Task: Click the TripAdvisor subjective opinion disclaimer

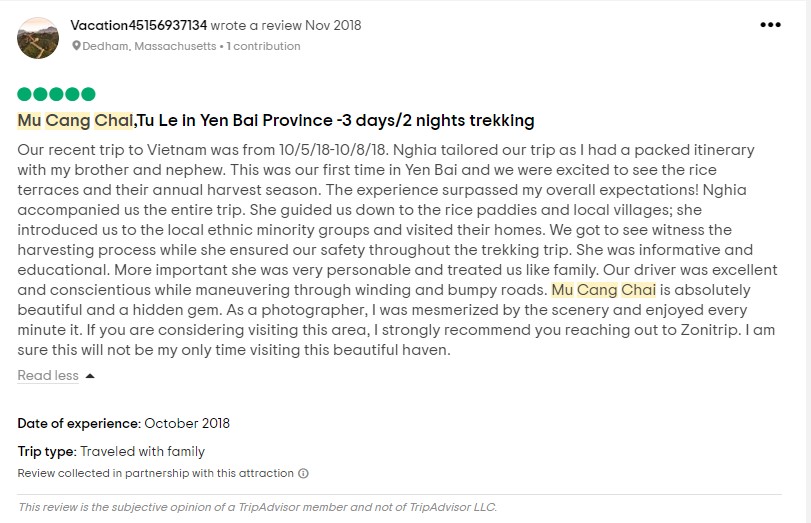Action: [x=257, y=507]
